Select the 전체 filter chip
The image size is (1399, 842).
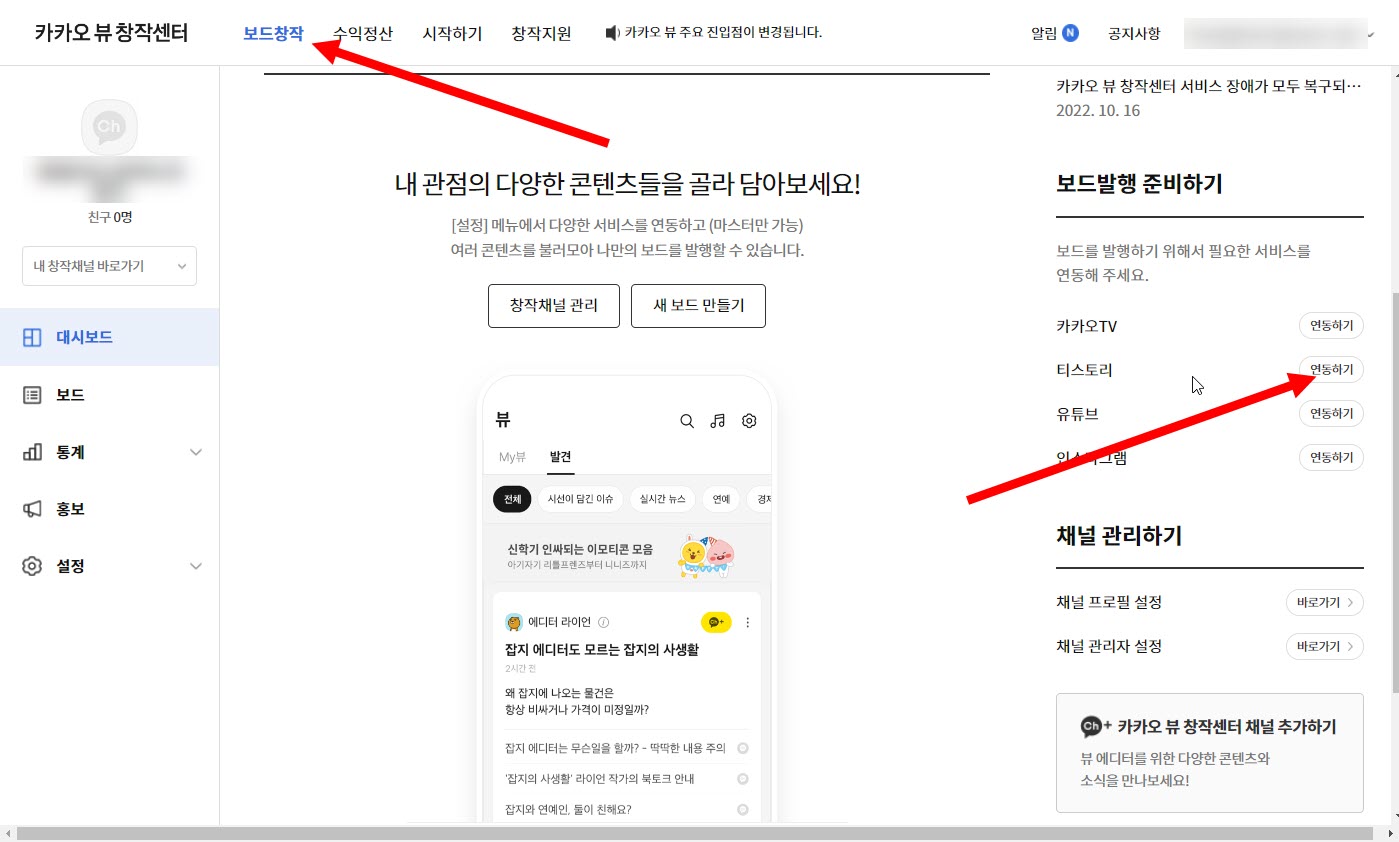pyautogui.click(x=512, y=499)
